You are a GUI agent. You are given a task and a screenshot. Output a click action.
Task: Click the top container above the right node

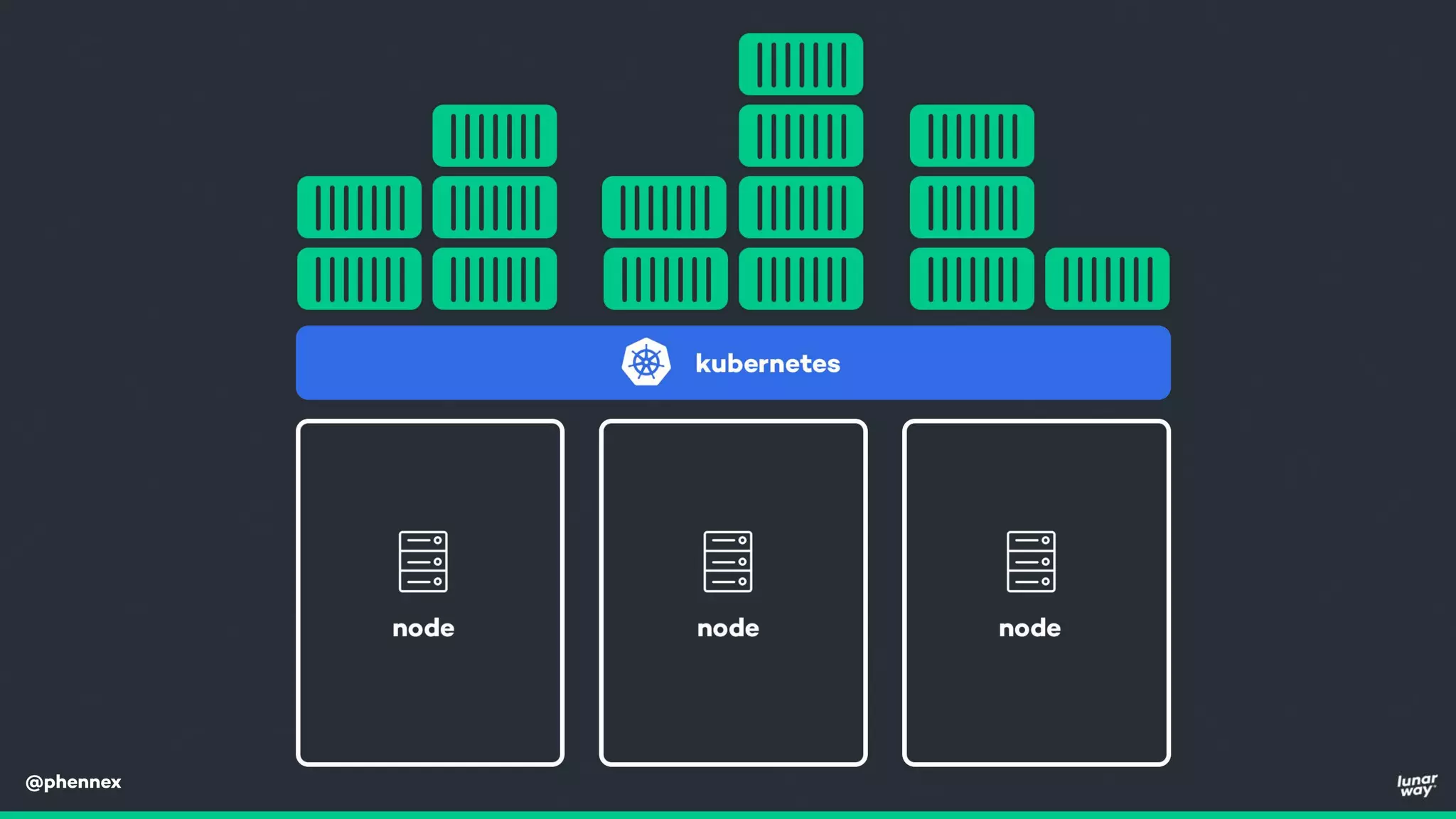[x=972, y=136]
